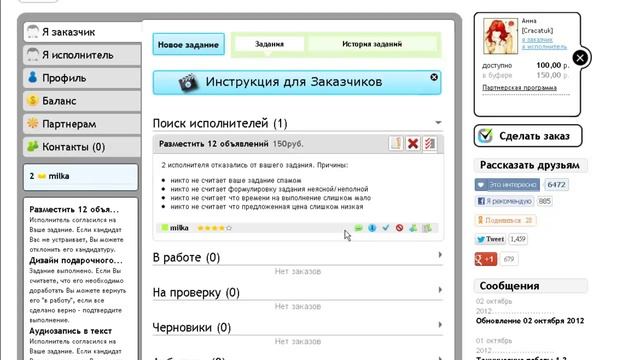The image size is (640, 360).
Task: Open 'Дизайн подарочного...' notification in sidebar
Action: pyautogui.click(x=76, y=260)
